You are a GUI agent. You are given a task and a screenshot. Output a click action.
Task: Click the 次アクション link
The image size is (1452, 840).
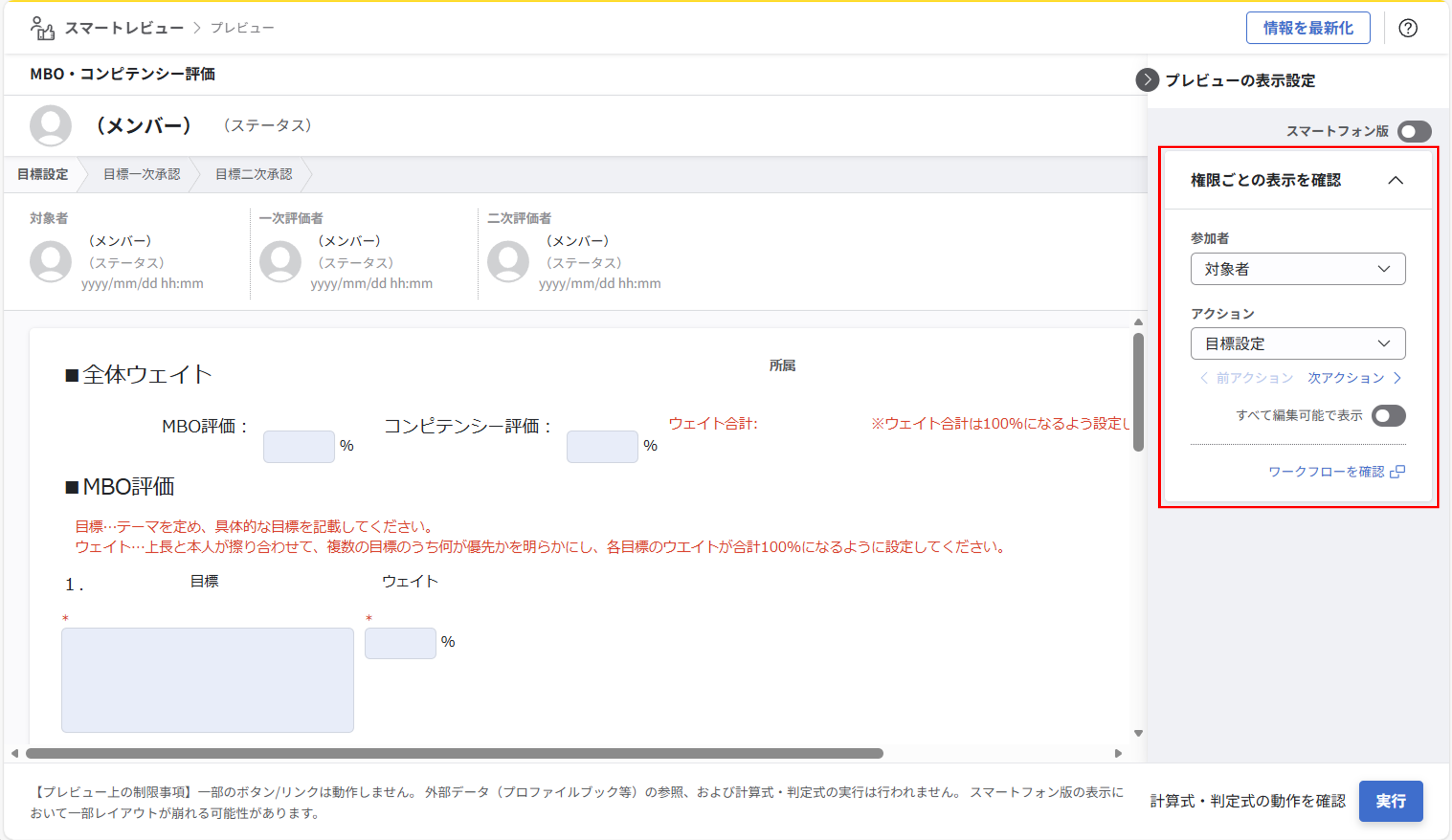(x=1354, y=378)
